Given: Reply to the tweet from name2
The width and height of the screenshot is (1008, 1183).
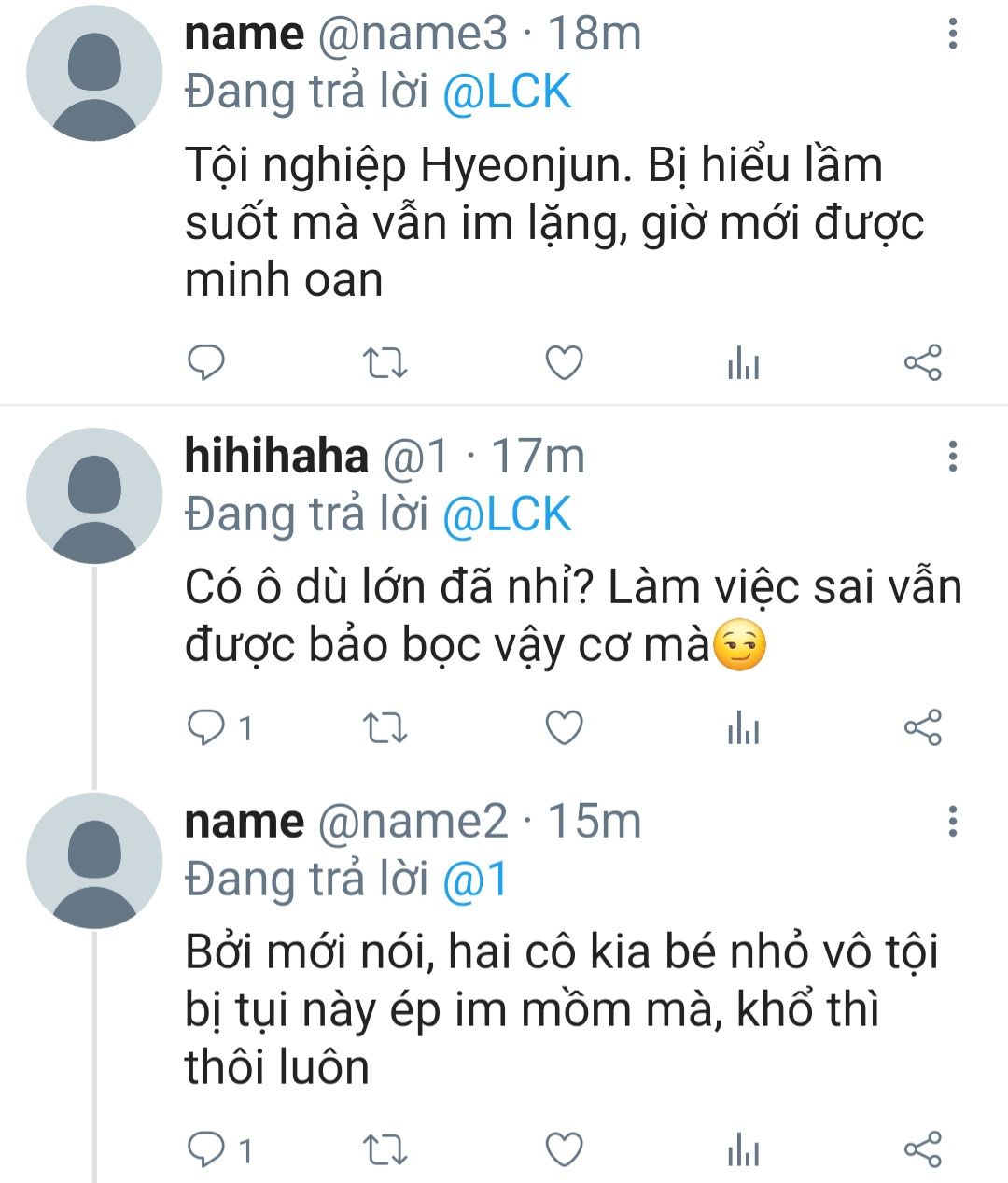Looking at the screenshot, I should [x=206, y=1149].
